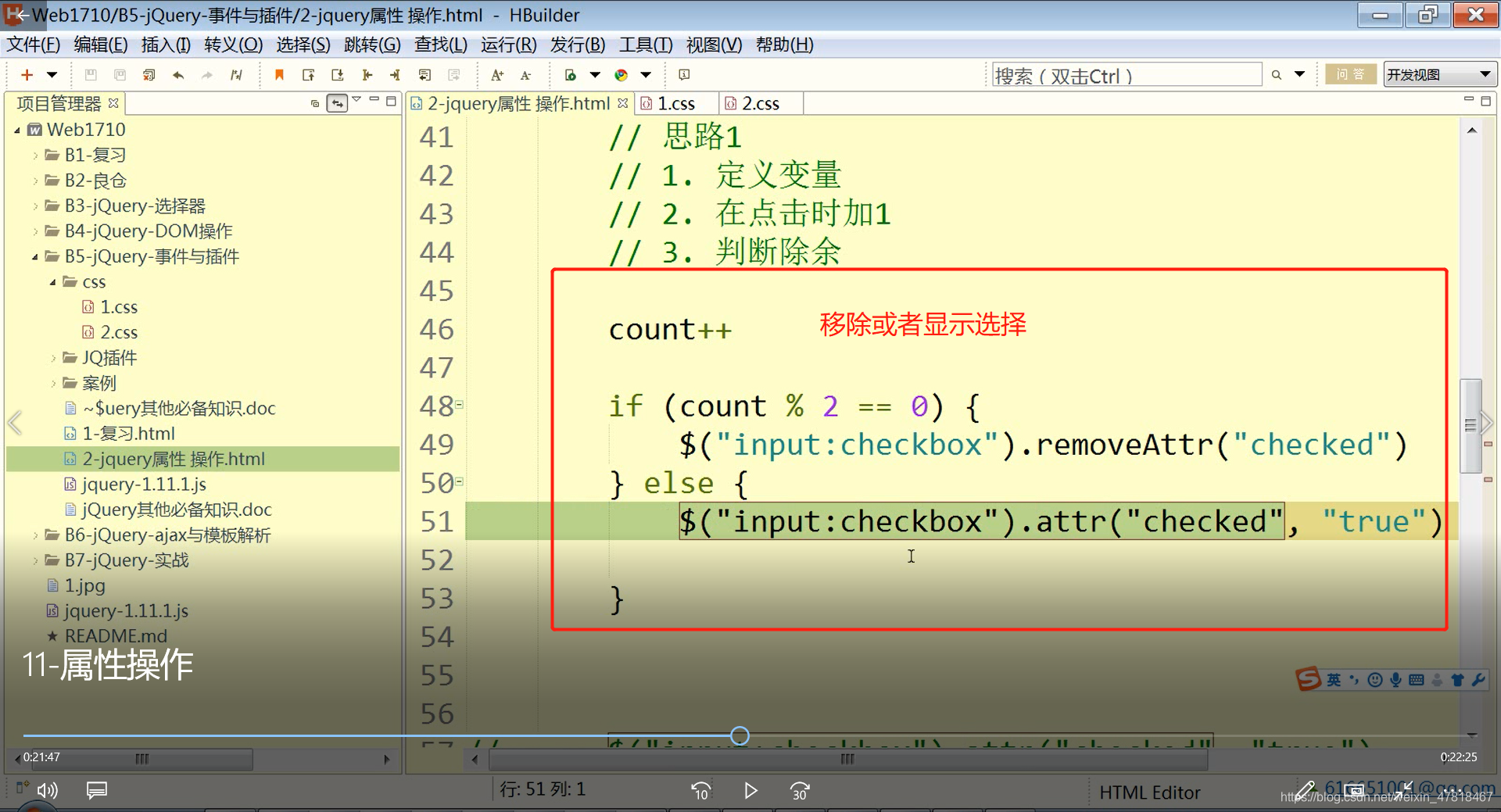This screenshot has width=1501, height=812.
Task: Click the editor vertical scrollbar up arrow
Action: tap(1471, 131)
